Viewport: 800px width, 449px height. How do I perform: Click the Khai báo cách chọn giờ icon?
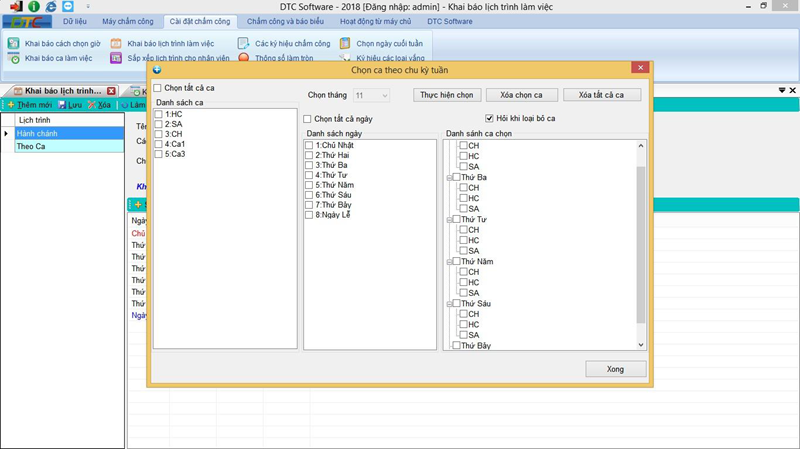point(13,44)
